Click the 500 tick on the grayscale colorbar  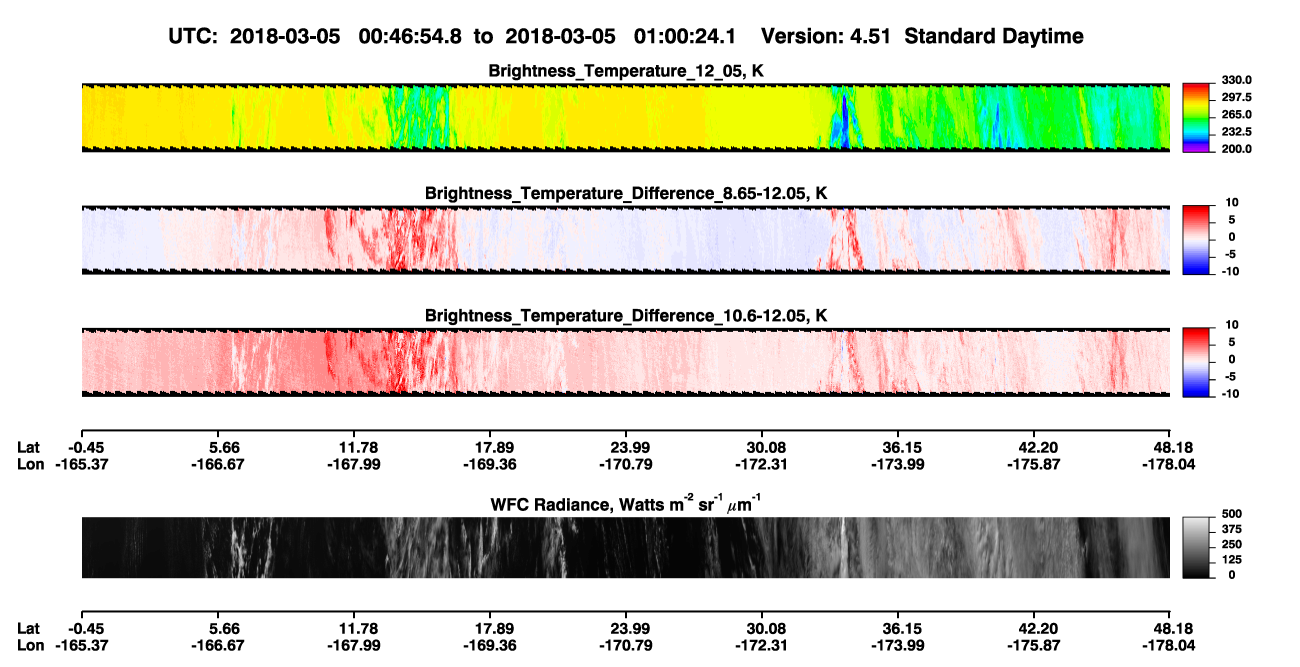1232,514
